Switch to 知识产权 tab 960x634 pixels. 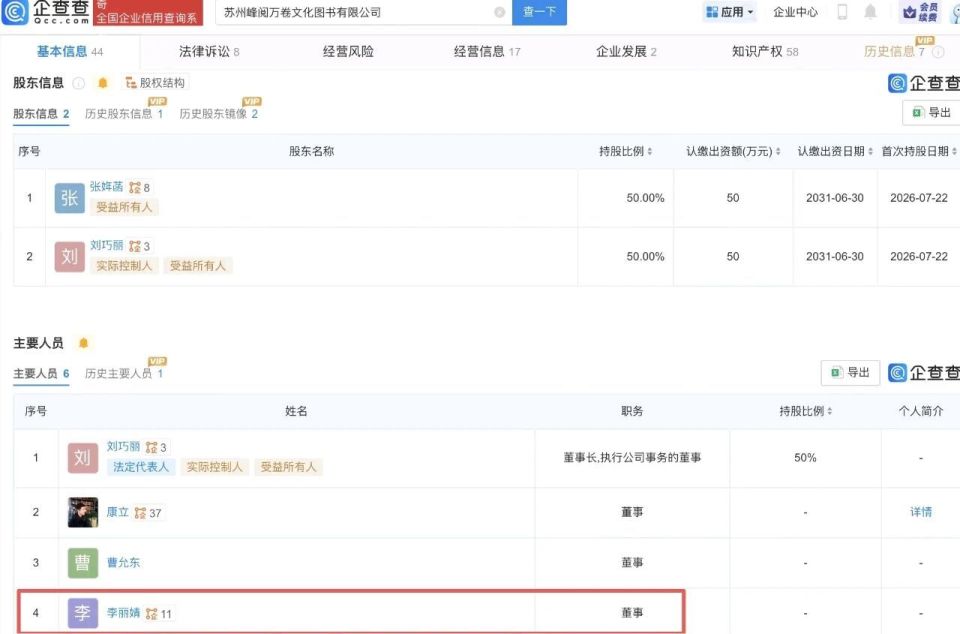[x=765, y=51]
